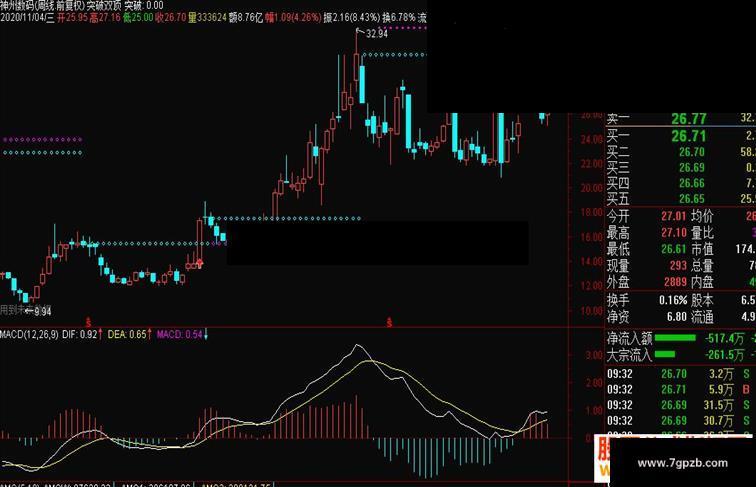The height and width of the screenshot is (487, 756).
Task: Click the 最低 value 26.61
Action: (674, 249)
